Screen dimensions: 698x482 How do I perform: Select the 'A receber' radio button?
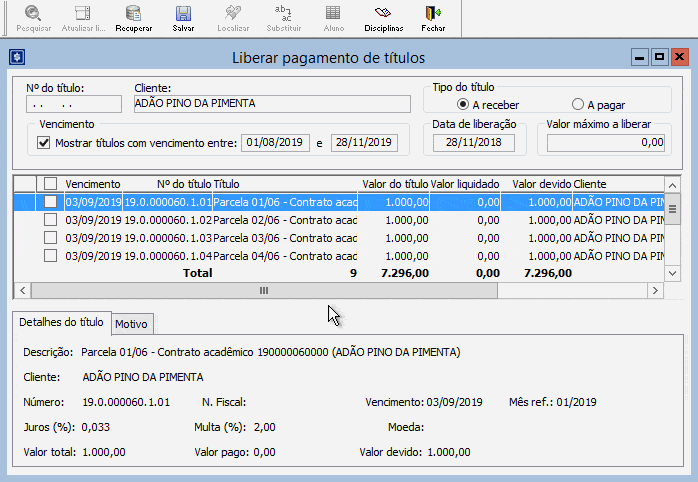(463, 104)
